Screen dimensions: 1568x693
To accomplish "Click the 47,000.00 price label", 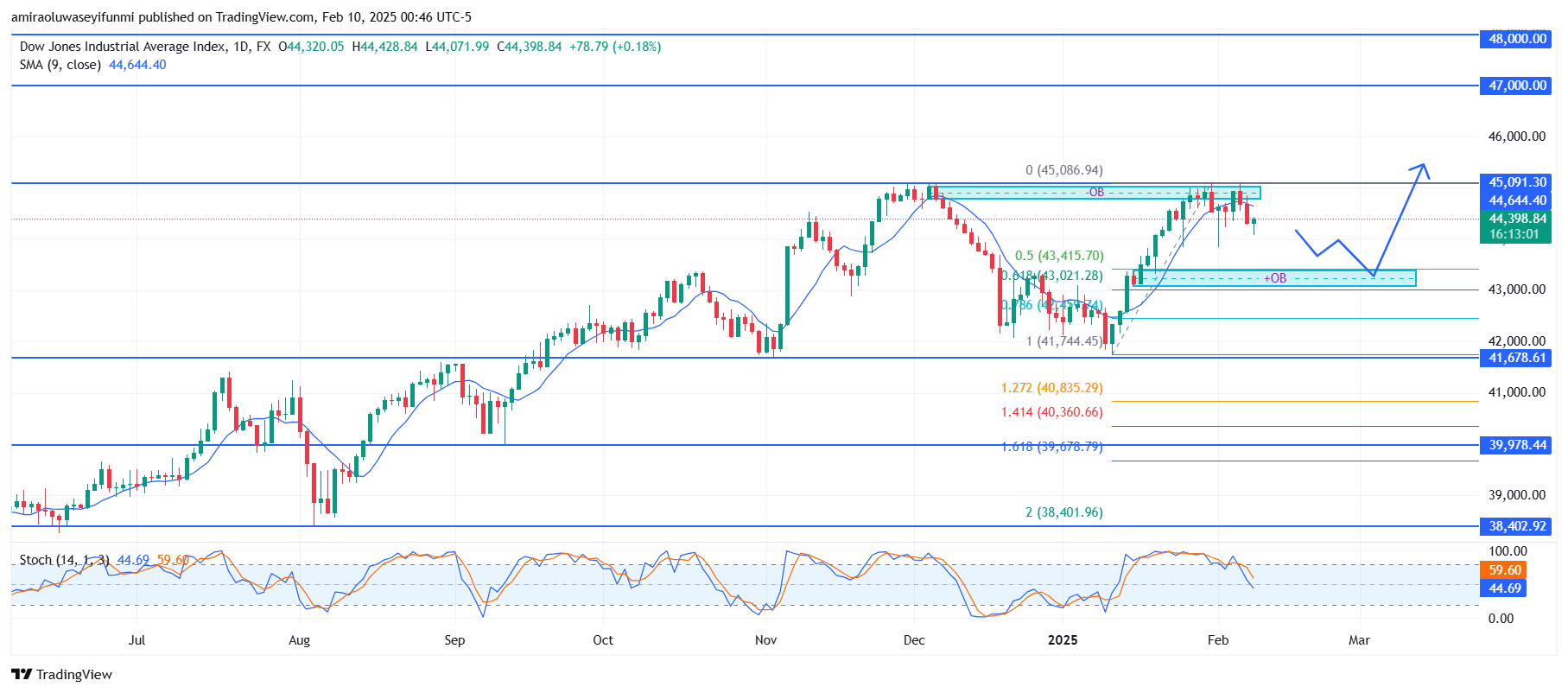I will pos(1515,86).
